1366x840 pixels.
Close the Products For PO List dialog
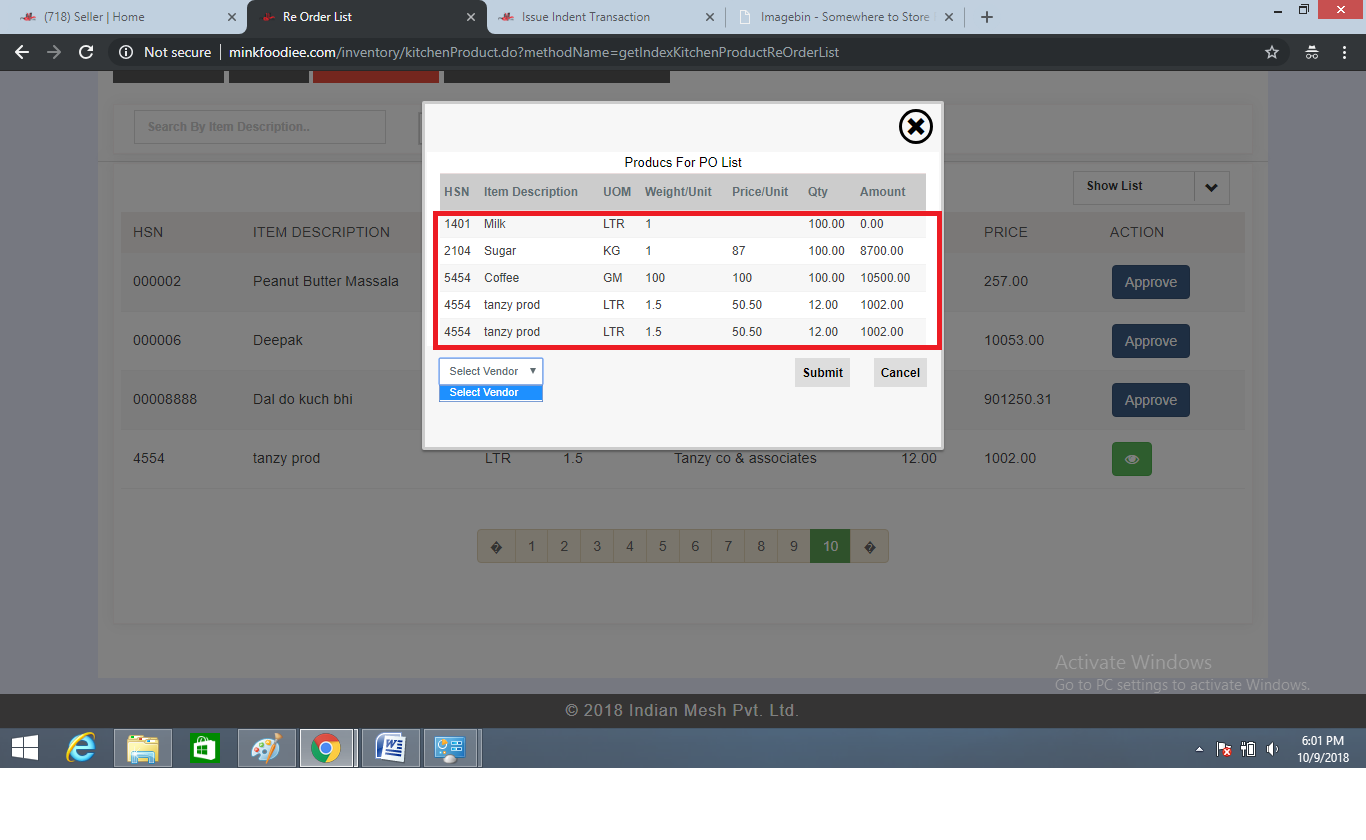pos(915,126)
